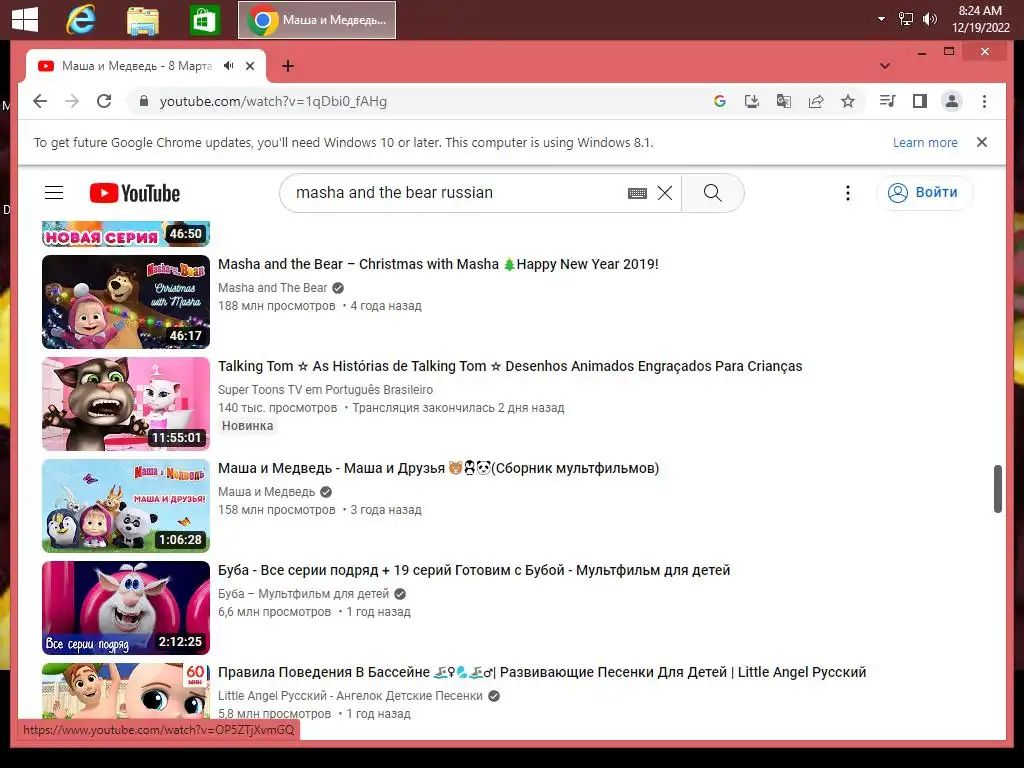Share this page using the share icon
The image size is (1024, 768).
click(816, 101)
